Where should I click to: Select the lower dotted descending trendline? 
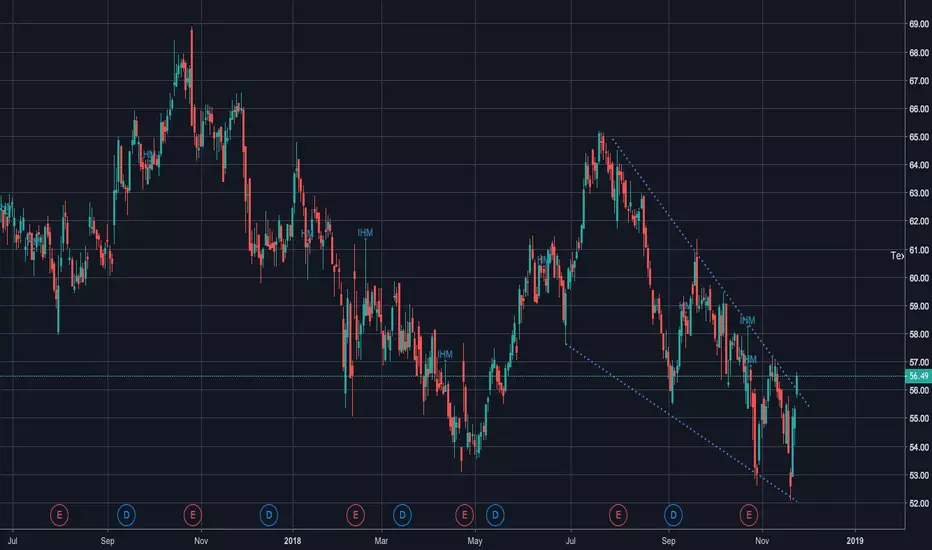pos(681,423)
